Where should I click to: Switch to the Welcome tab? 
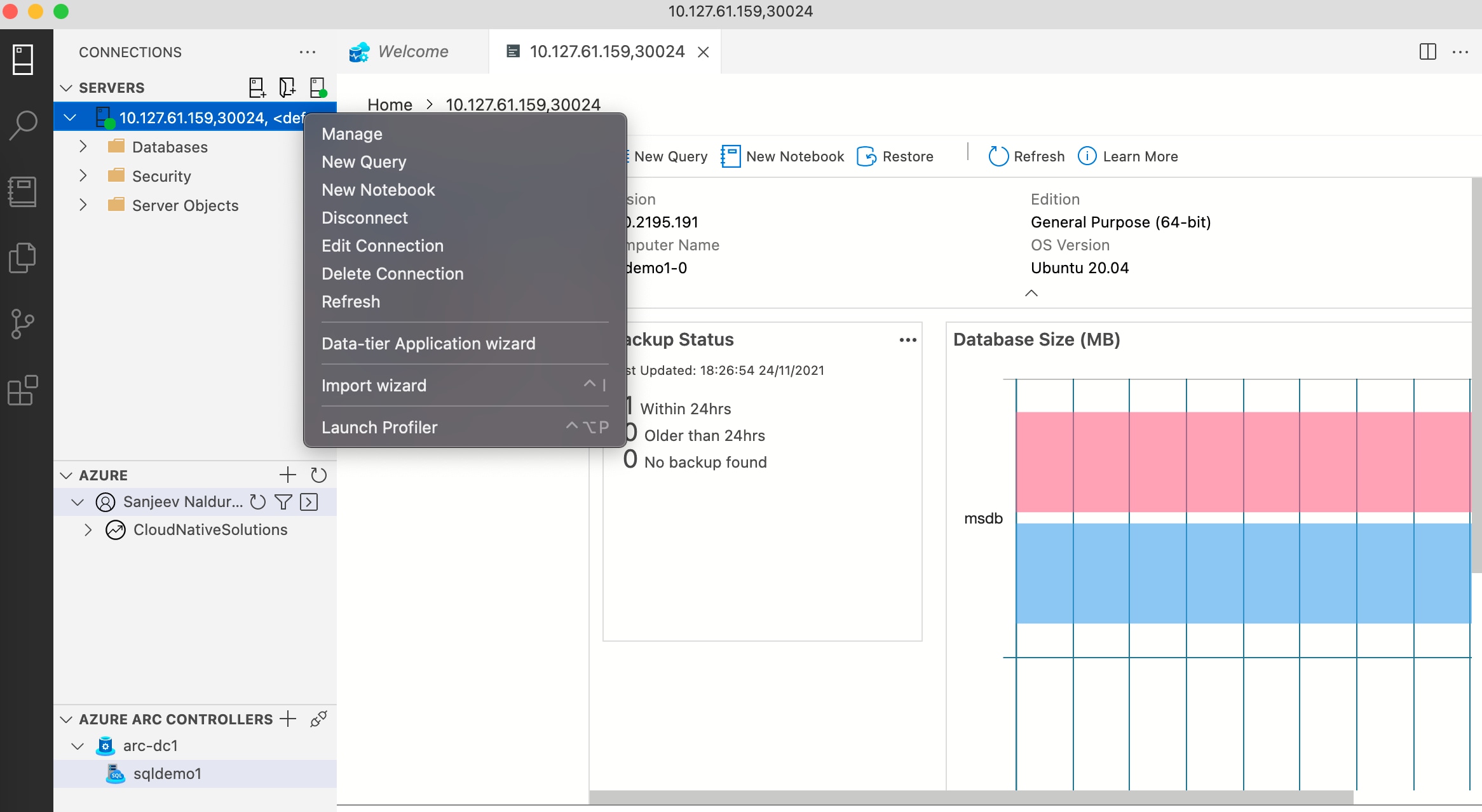click(413, 51)
